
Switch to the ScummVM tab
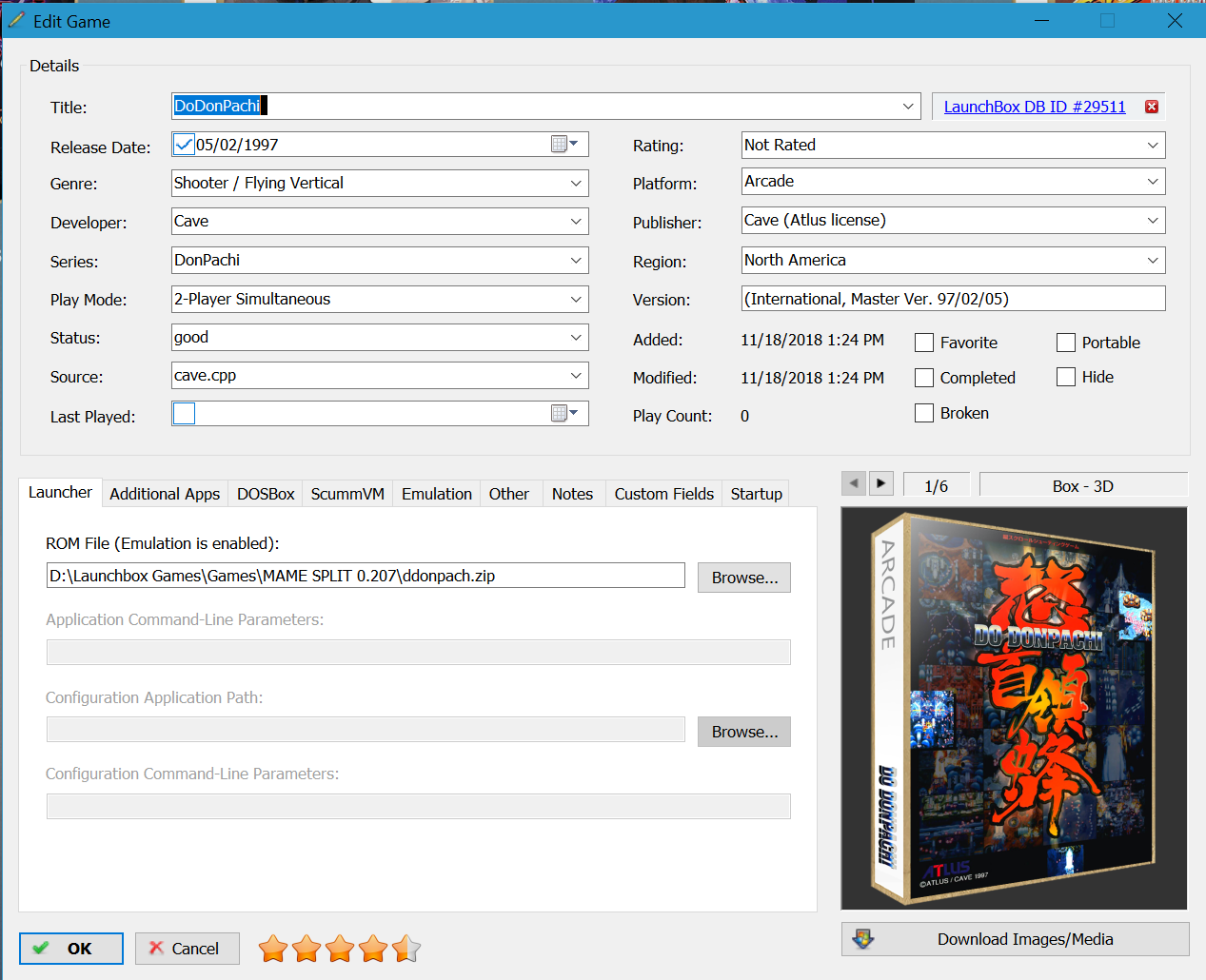[x=347, y=494]
